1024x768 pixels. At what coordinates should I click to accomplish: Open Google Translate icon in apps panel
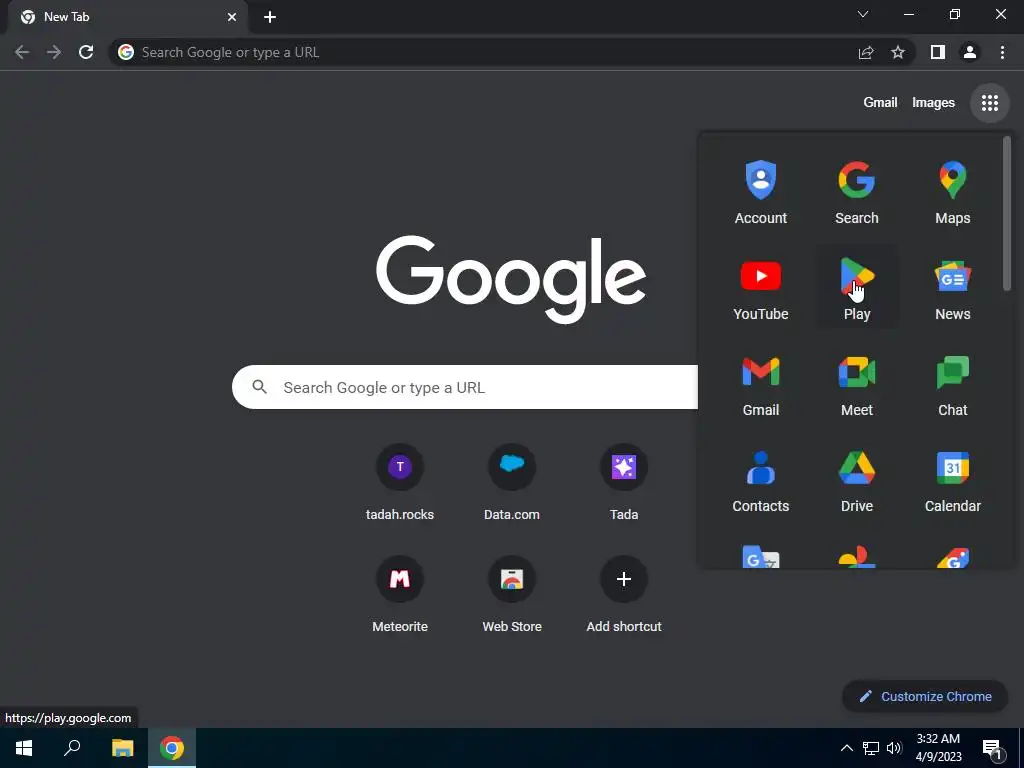tap(760, 557)
